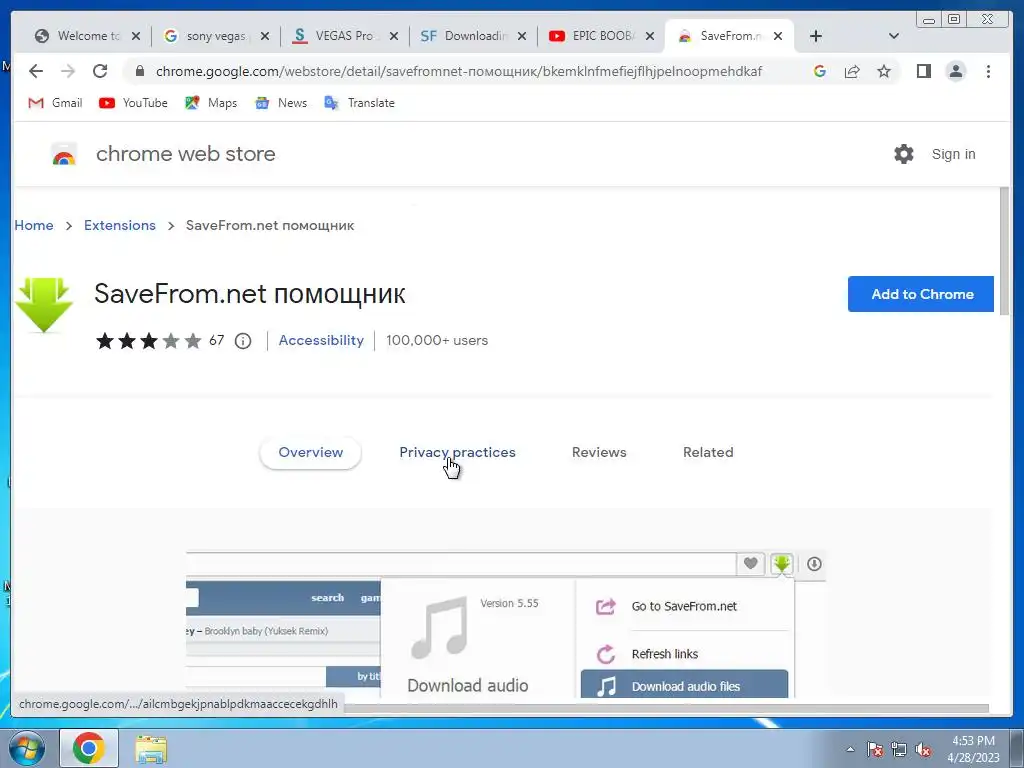
Task: Click the SaveFrom.net green arrow logo
Action: (44, 305)
